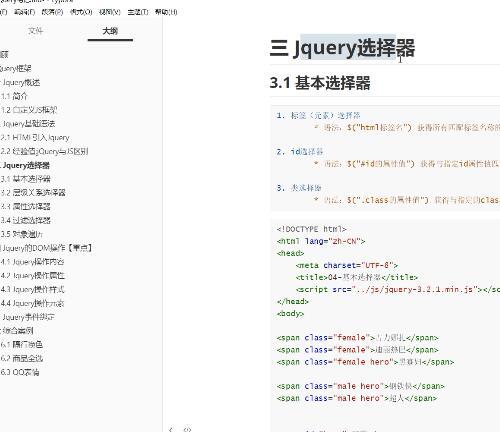Image resolution: width=500 pixels, height=432 pixels.
Task: Jump to outline item 1.2 自定义JS框架
Action: [x=29, y=110]
